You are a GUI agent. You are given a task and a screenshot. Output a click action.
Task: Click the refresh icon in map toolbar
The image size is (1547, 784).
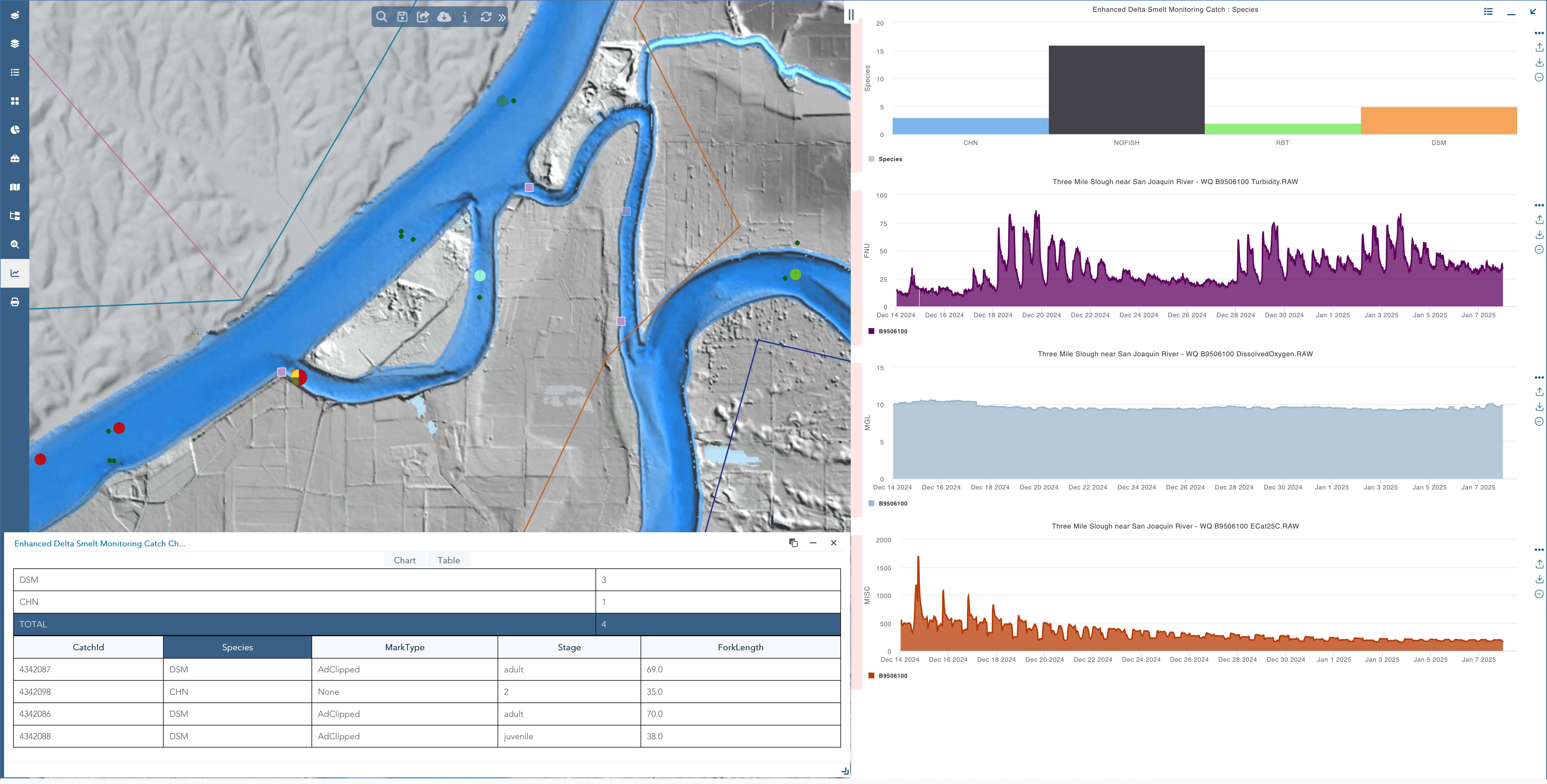pyautogui.click(x=486, y=17)
